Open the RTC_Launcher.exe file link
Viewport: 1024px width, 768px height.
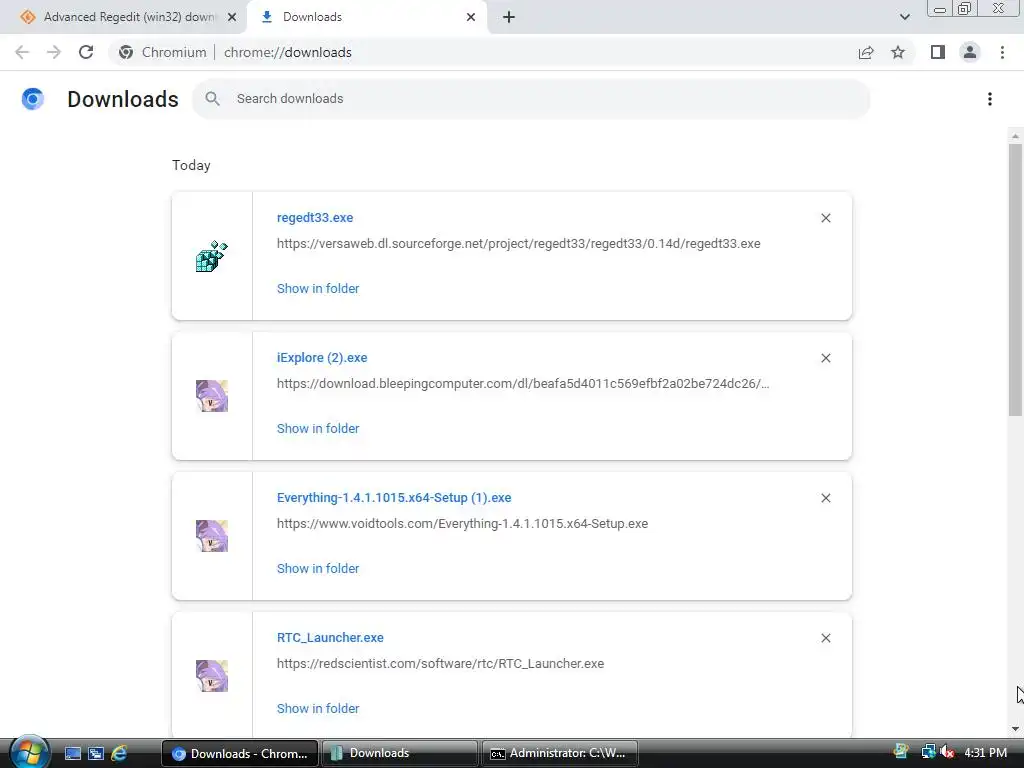coord(330,637)
